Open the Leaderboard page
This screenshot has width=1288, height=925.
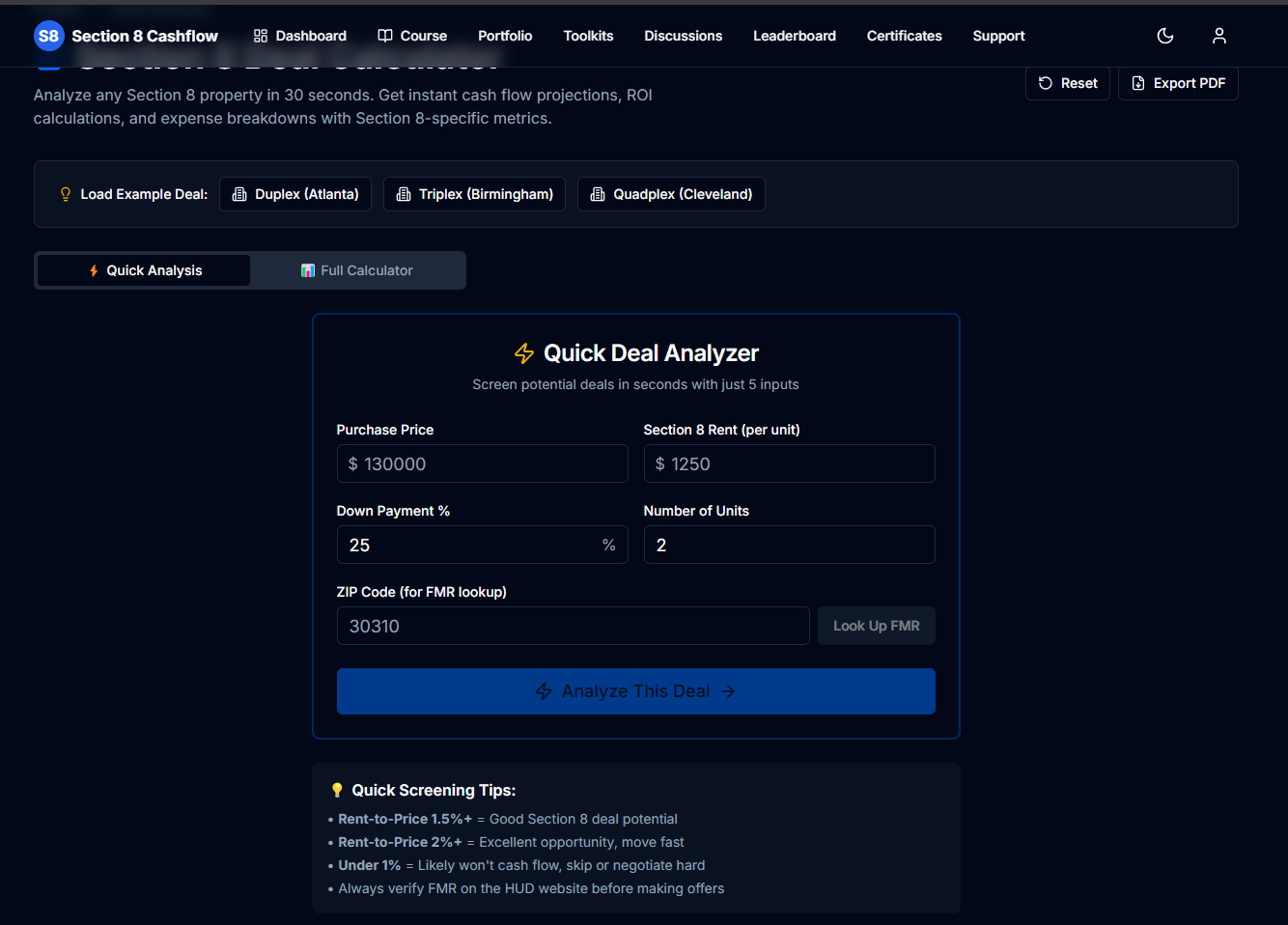794,36
